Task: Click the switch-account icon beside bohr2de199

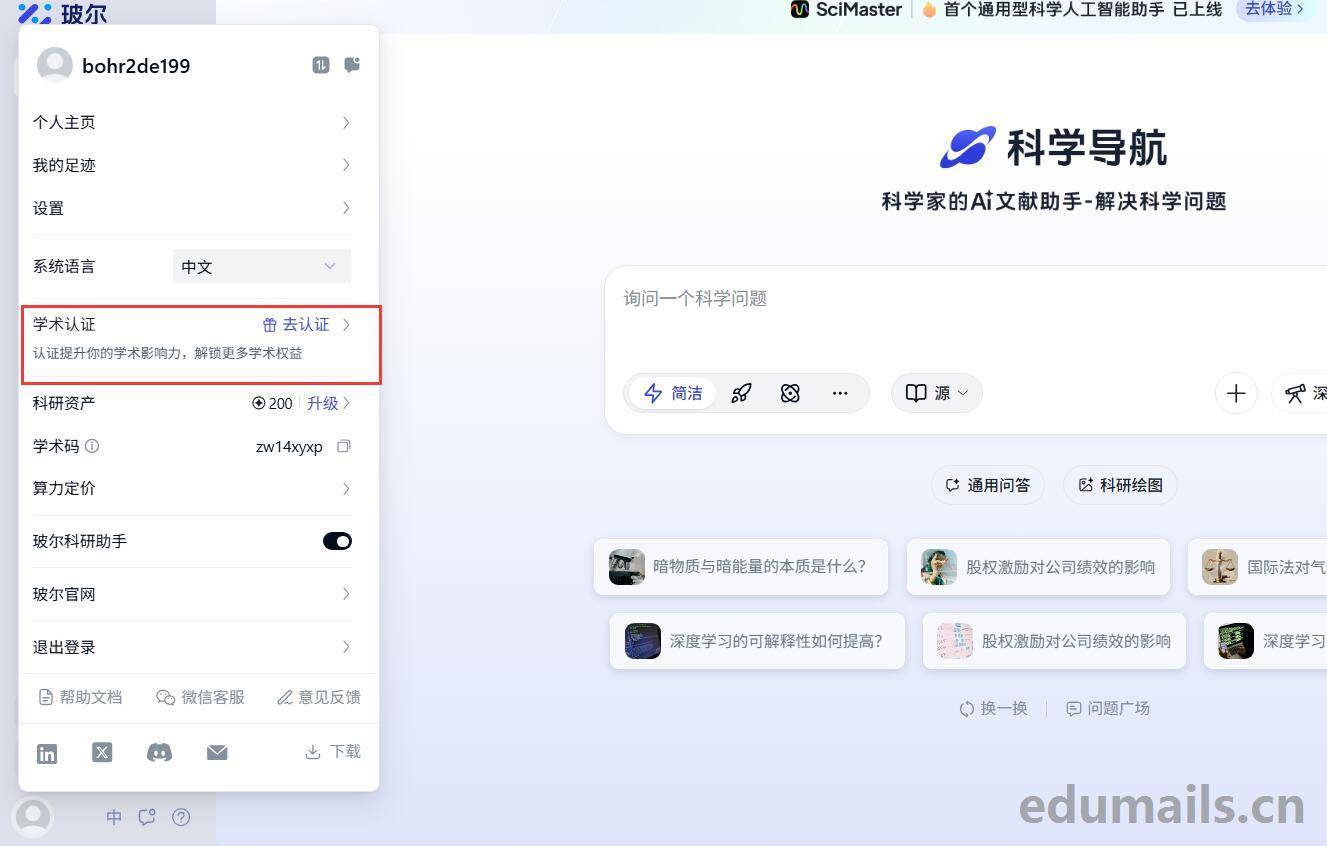Action: [321, 65]
